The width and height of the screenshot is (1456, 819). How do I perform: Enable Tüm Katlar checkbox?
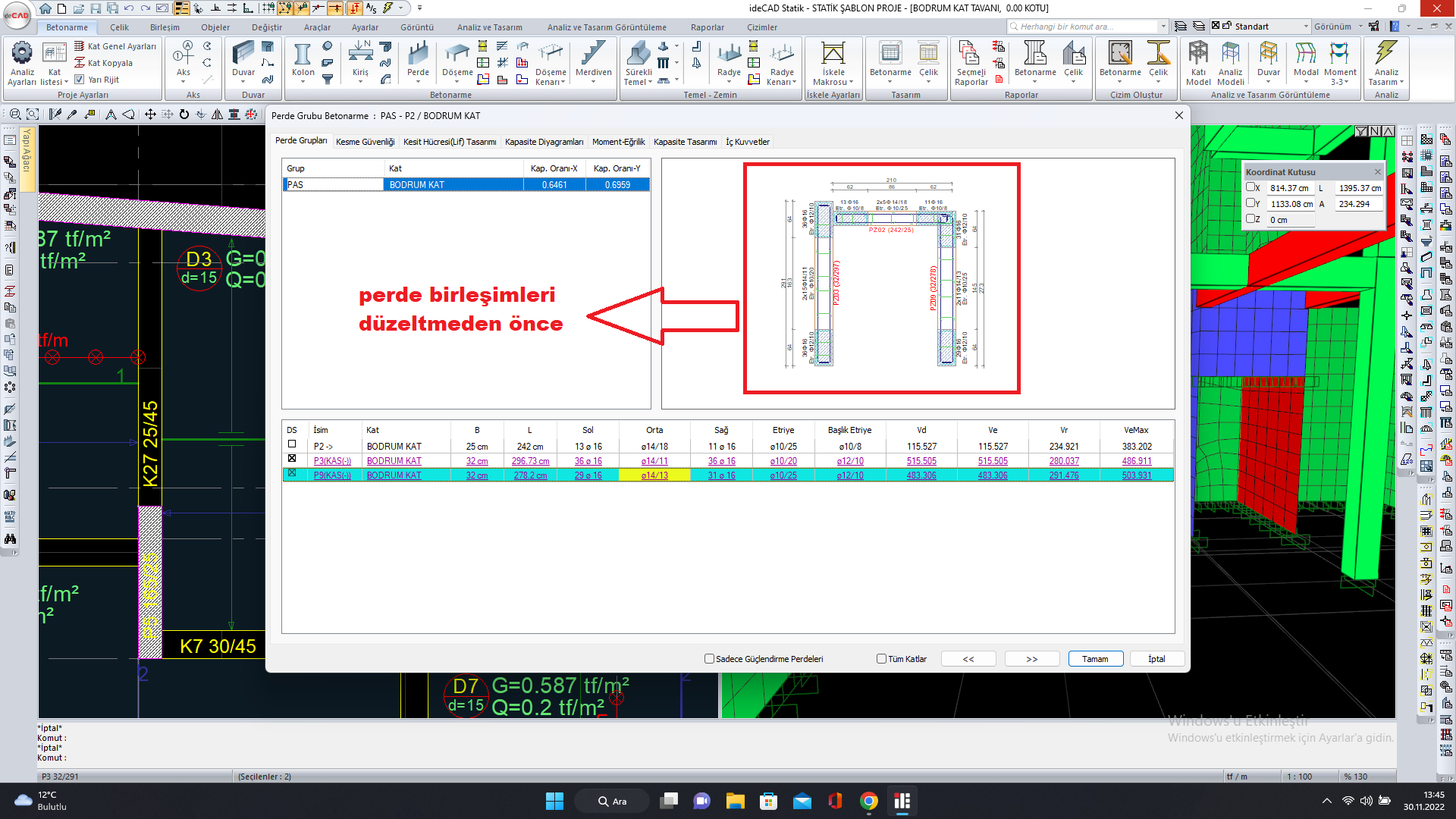[881, 658]
